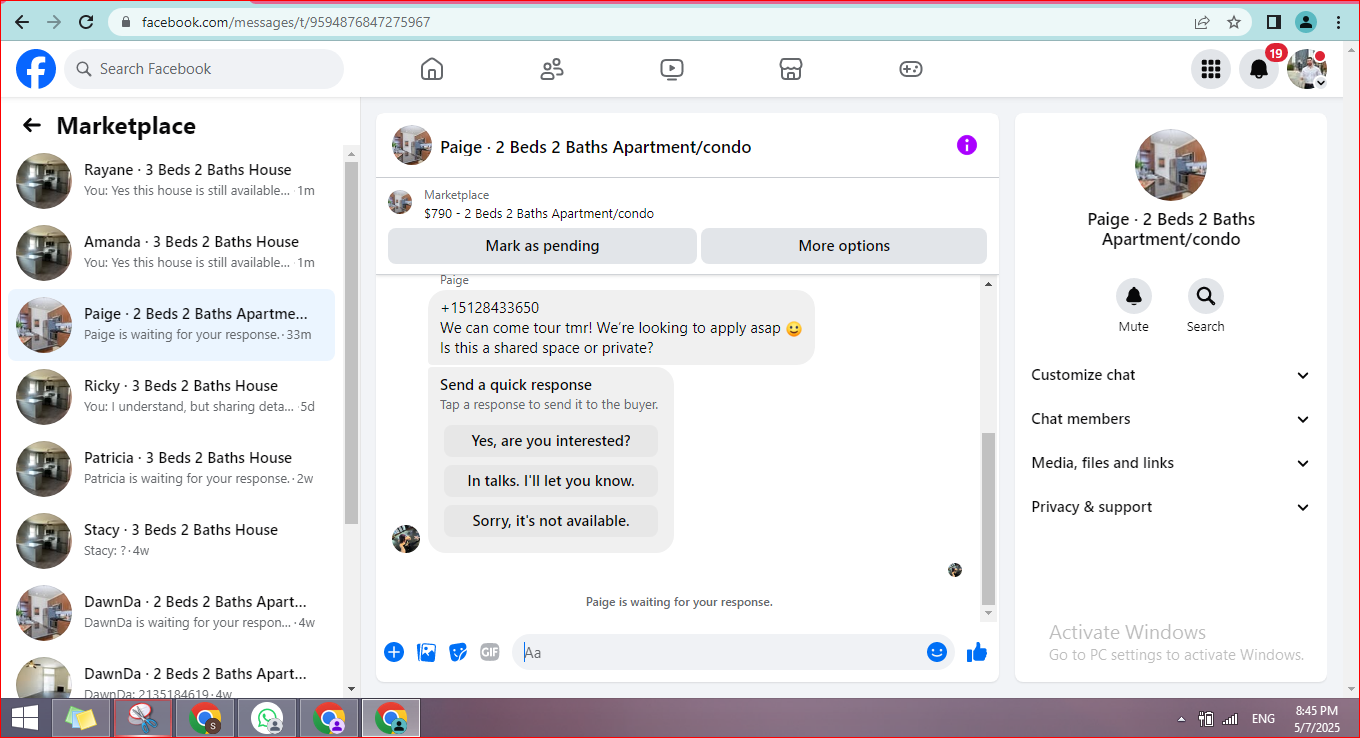Open the Watch video icon

point(672,69)
